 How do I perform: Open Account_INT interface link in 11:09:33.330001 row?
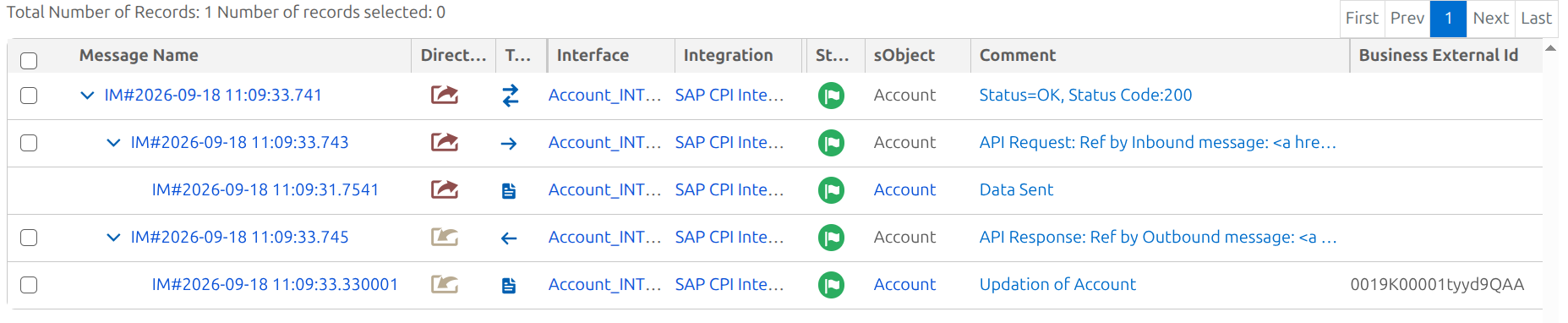(x=604, y=284)
